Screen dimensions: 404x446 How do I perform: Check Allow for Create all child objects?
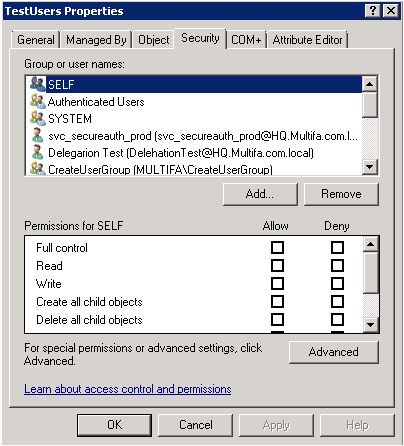click(277, 302)
